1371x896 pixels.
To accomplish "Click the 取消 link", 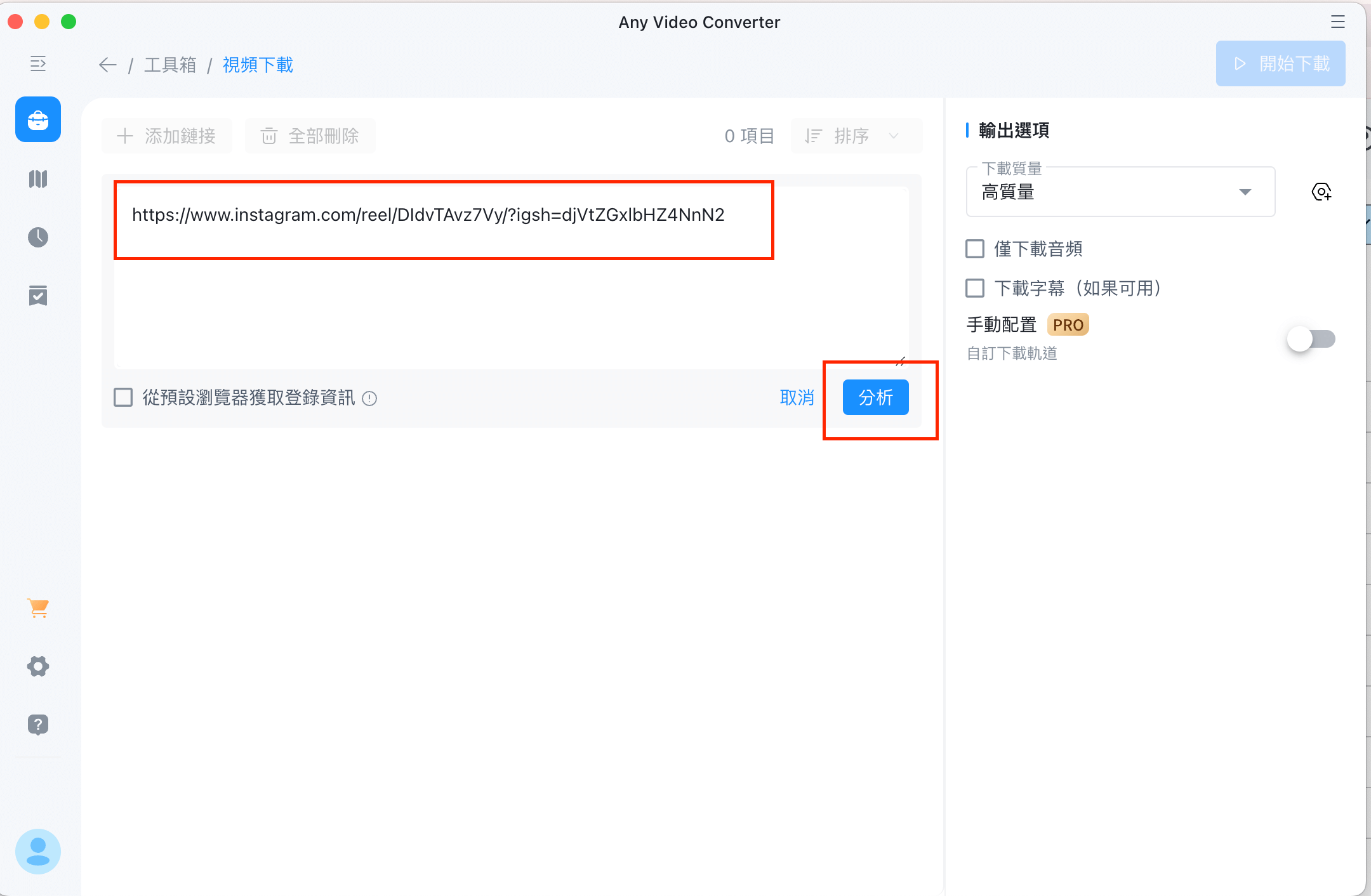I will [x=797, y=397].
